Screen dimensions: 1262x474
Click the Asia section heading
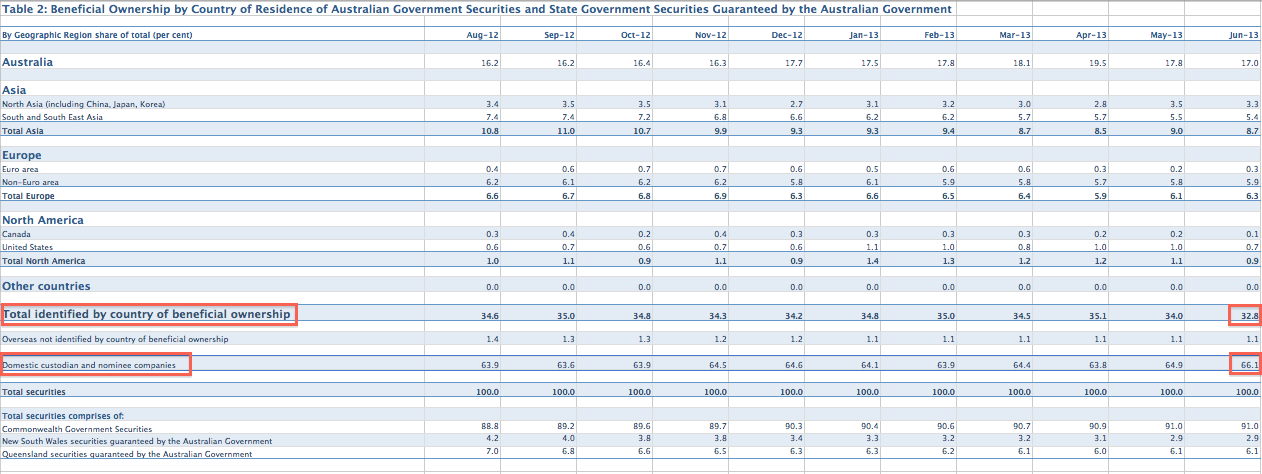(15, 90)
